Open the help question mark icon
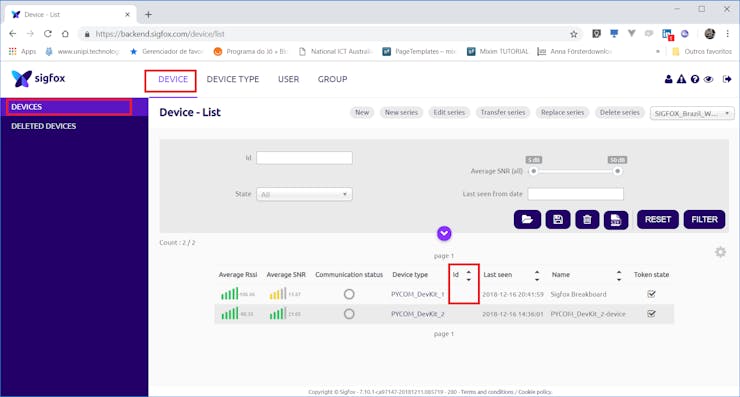Viewport: 740px width, 397px height. pyautogui.click(x=695, y=79)
